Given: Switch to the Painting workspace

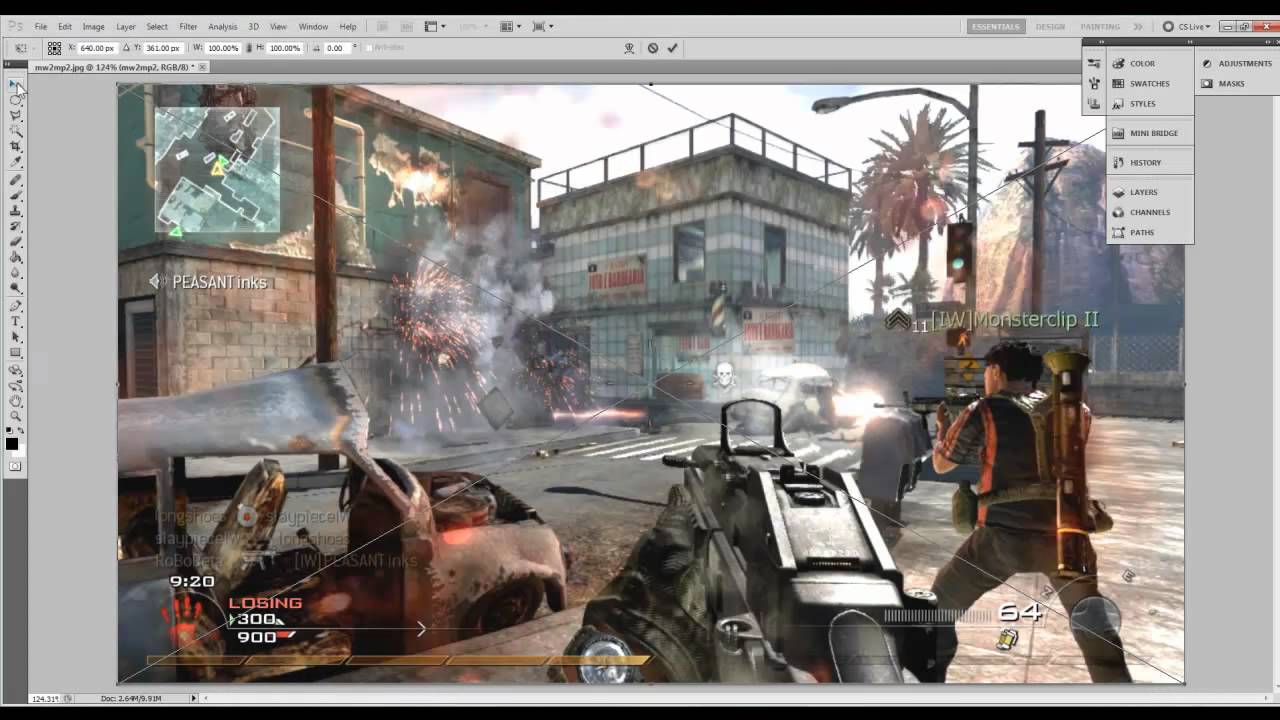Looking at the screenshot, I should point(1100,27).
